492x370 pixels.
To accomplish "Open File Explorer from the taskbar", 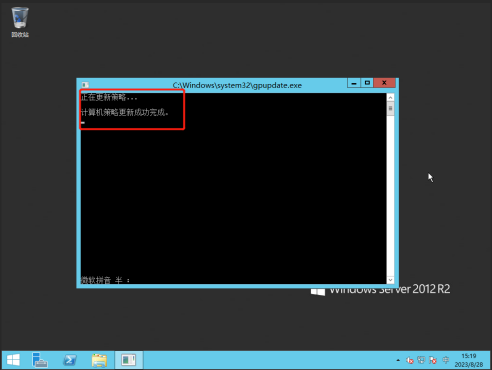I will (x=99, y=360).
